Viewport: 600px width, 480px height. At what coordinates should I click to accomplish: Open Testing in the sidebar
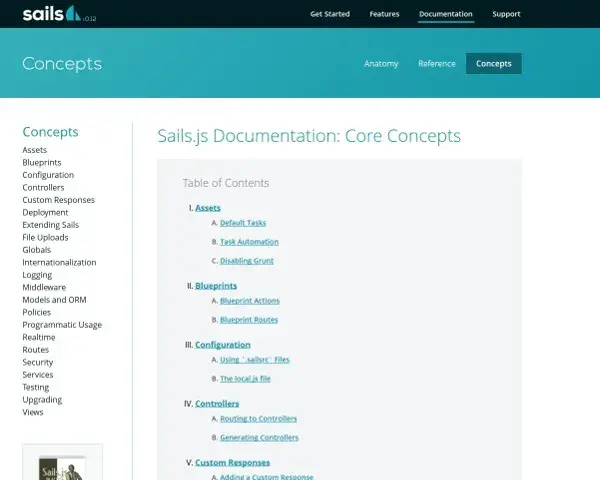coord(36,387)
